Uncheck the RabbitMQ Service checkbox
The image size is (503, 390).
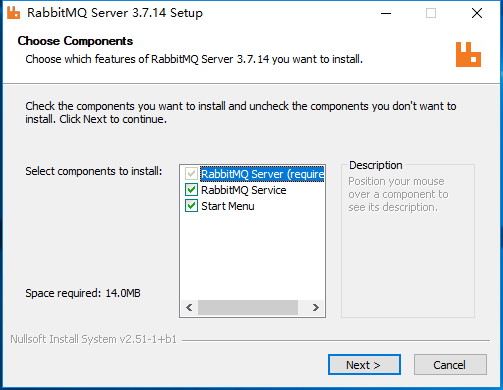pos(191,190)
